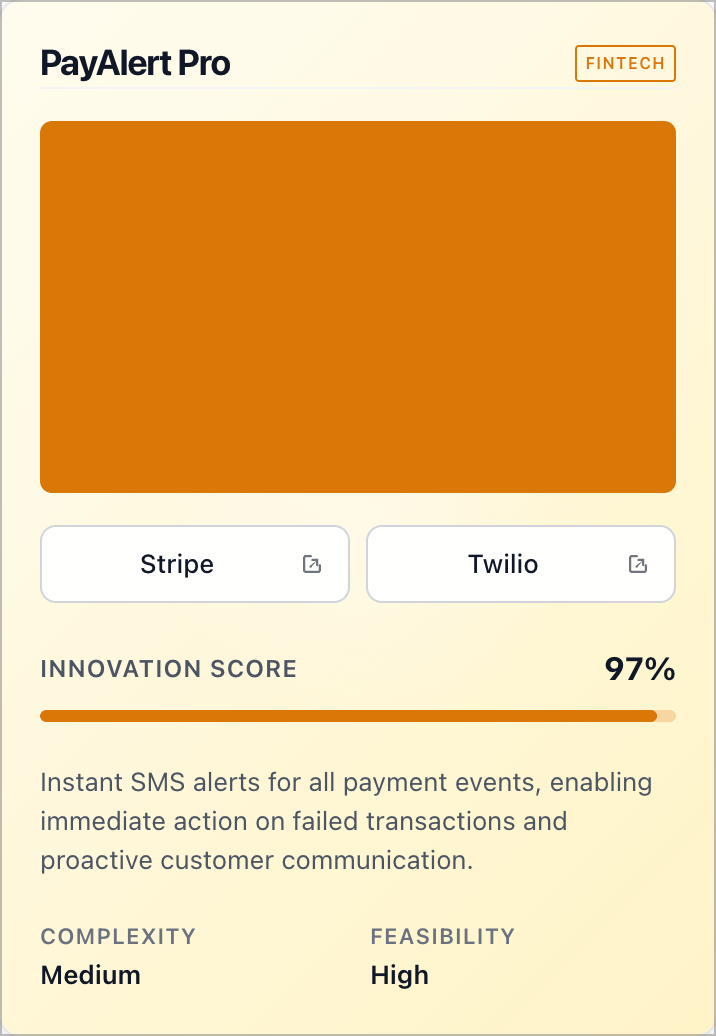
Task: Click the FINTECH category badge
Action: (625, 63)
